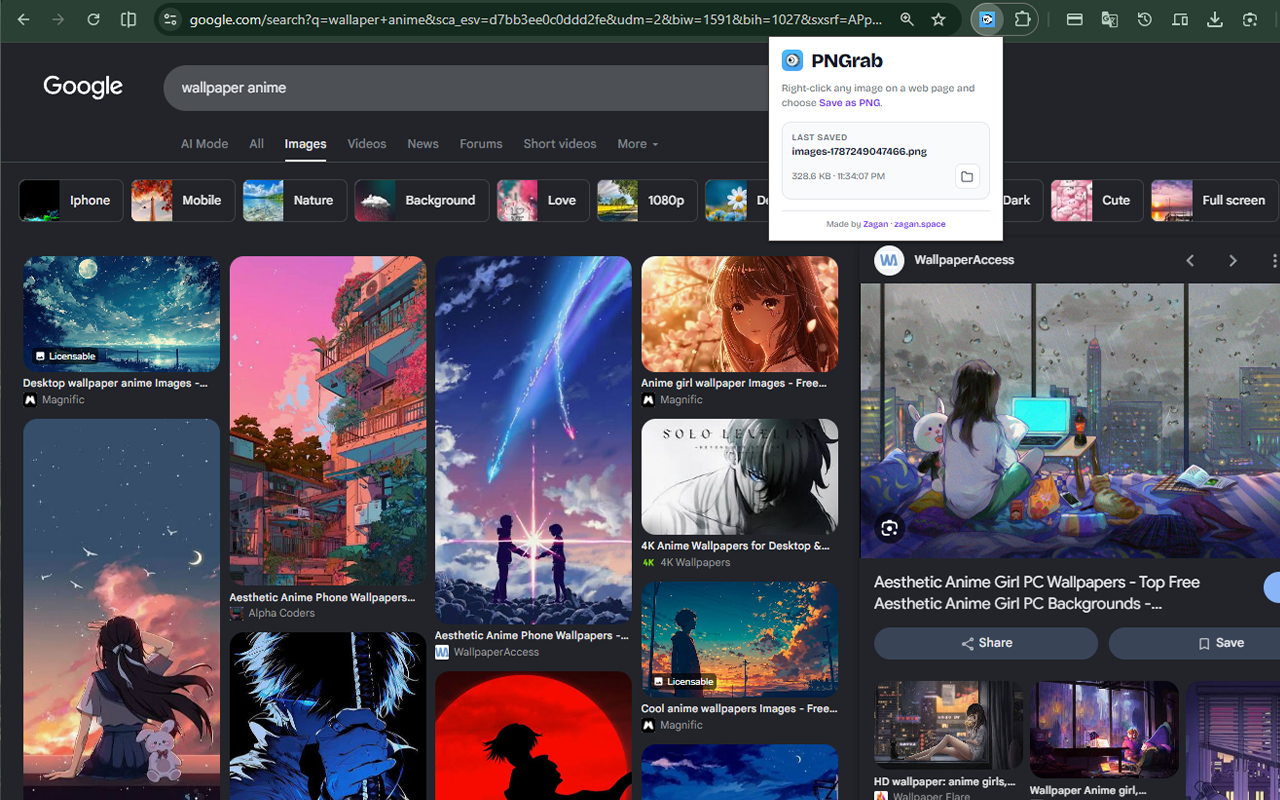The height and width of the screenshot is (800, 1280).
Task: Click the browser address bar URL
Action: pyautogui.click(x=535, y=19)
